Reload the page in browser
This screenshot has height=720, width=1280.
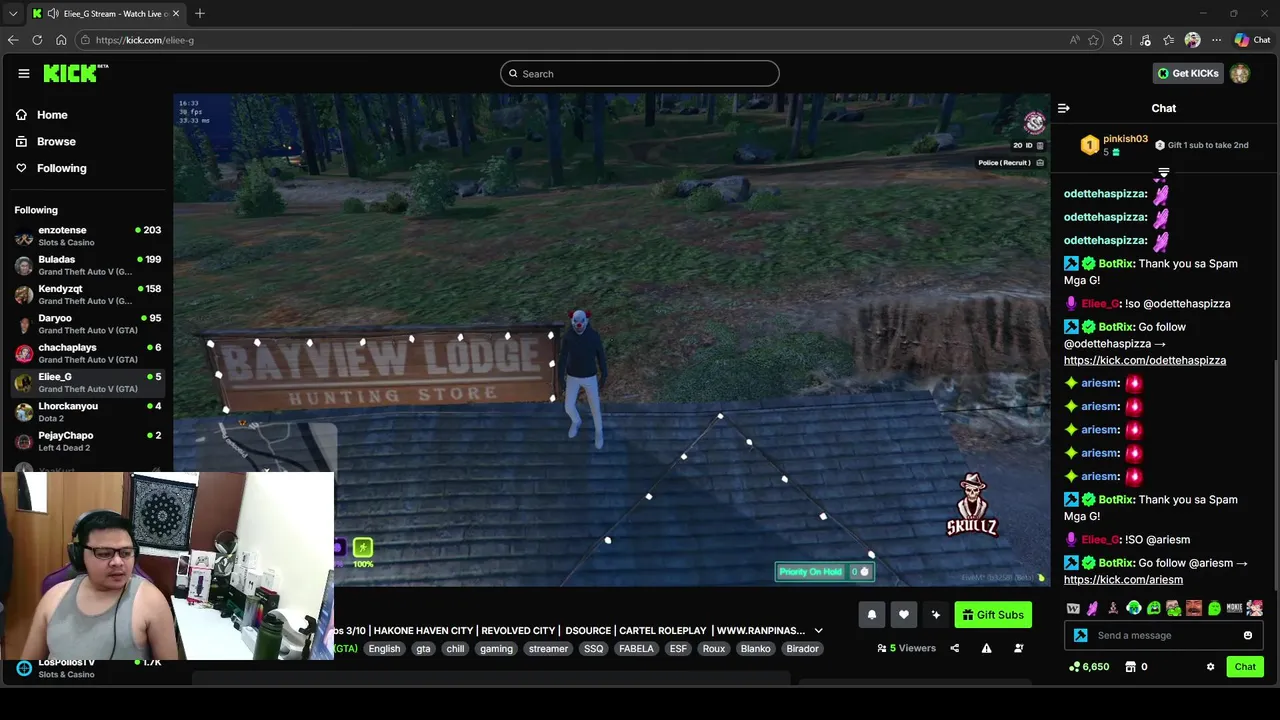tap(37, 40)
